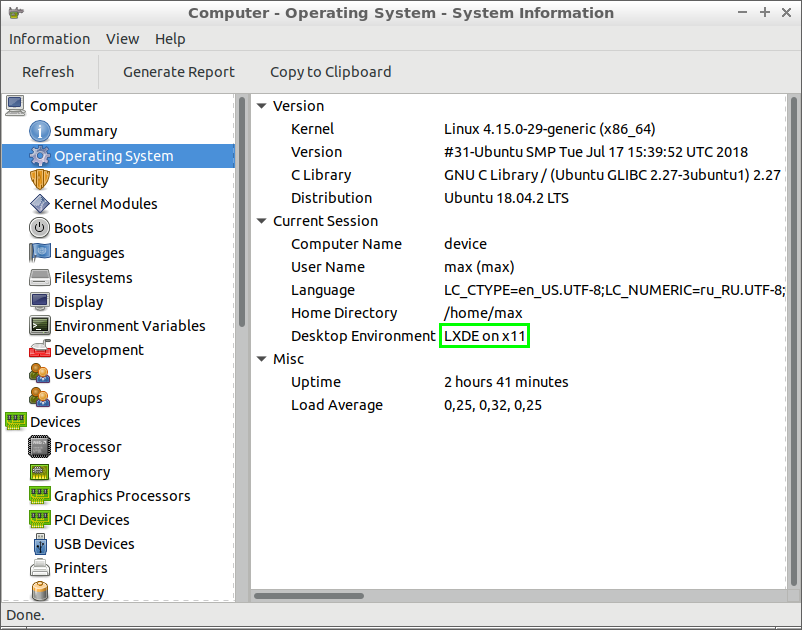Open the Processor tree label
The height and width of the screenshot is (630, 802).
87,447
